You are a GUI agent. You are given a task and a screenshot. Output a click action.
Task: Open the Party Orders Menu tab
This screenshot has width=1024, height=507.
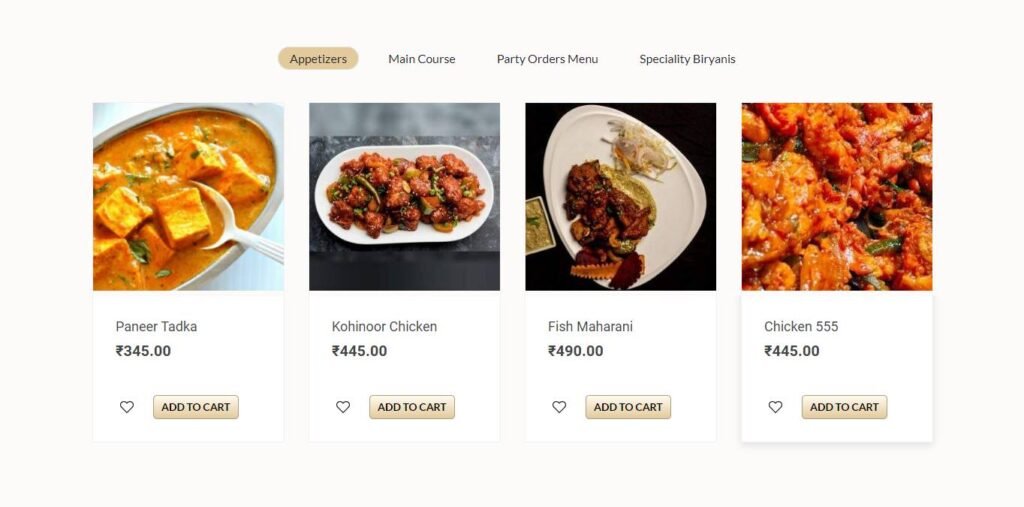click(x=547, y=59)
